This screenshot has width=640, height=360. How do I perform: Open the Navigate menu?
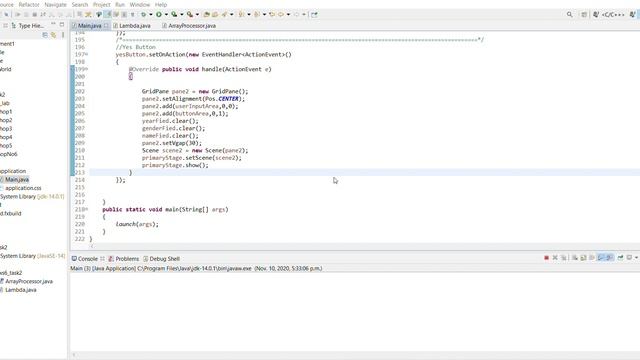point(55,4)
